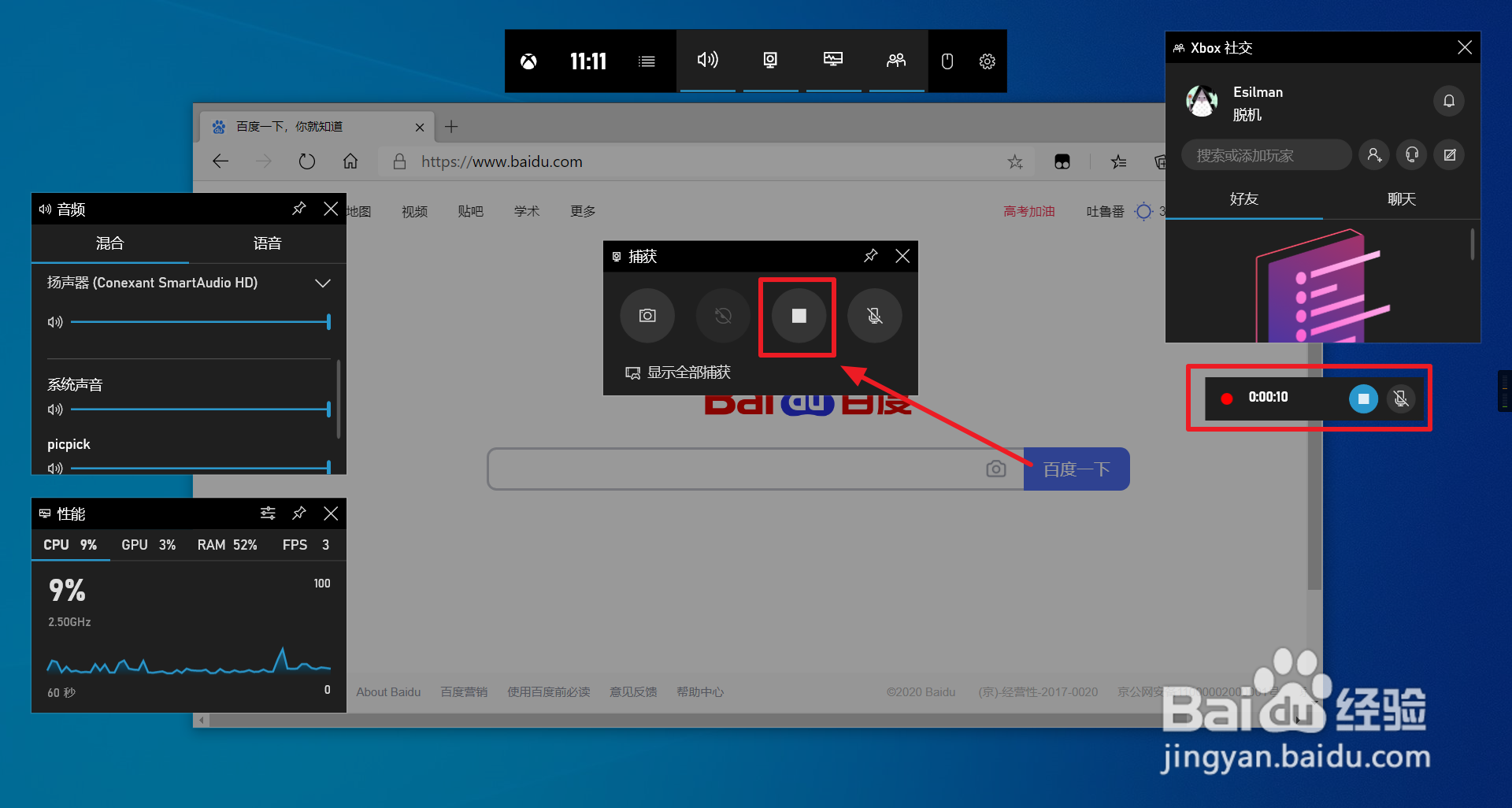Click the Xbox Social scrollbar
This screenshot has width=1512, height=808.
click(x=1472, y=244)
